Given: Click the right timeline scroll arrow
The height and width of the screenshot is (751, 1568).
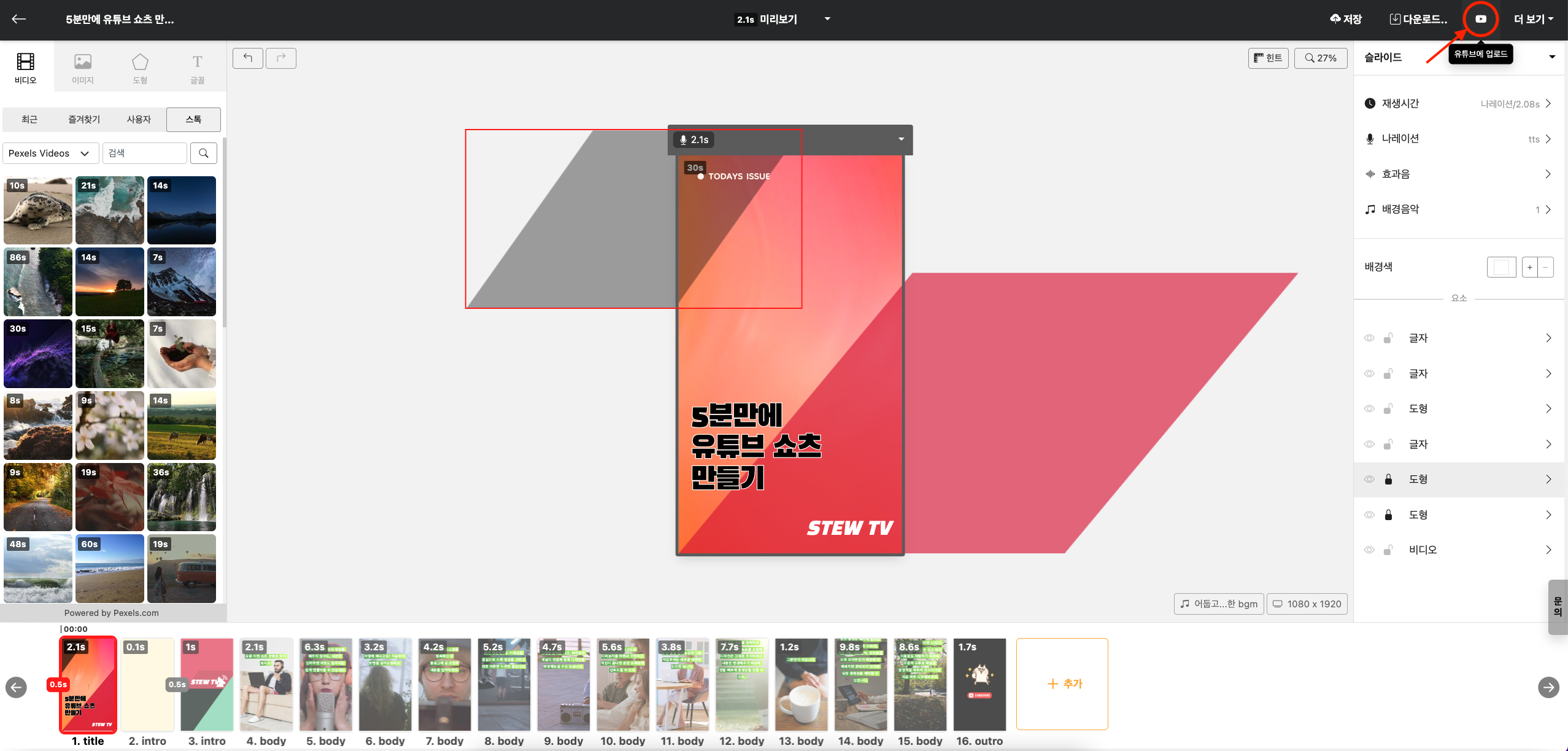Looking at the screenshot, I should click(x=1549, y=687).
